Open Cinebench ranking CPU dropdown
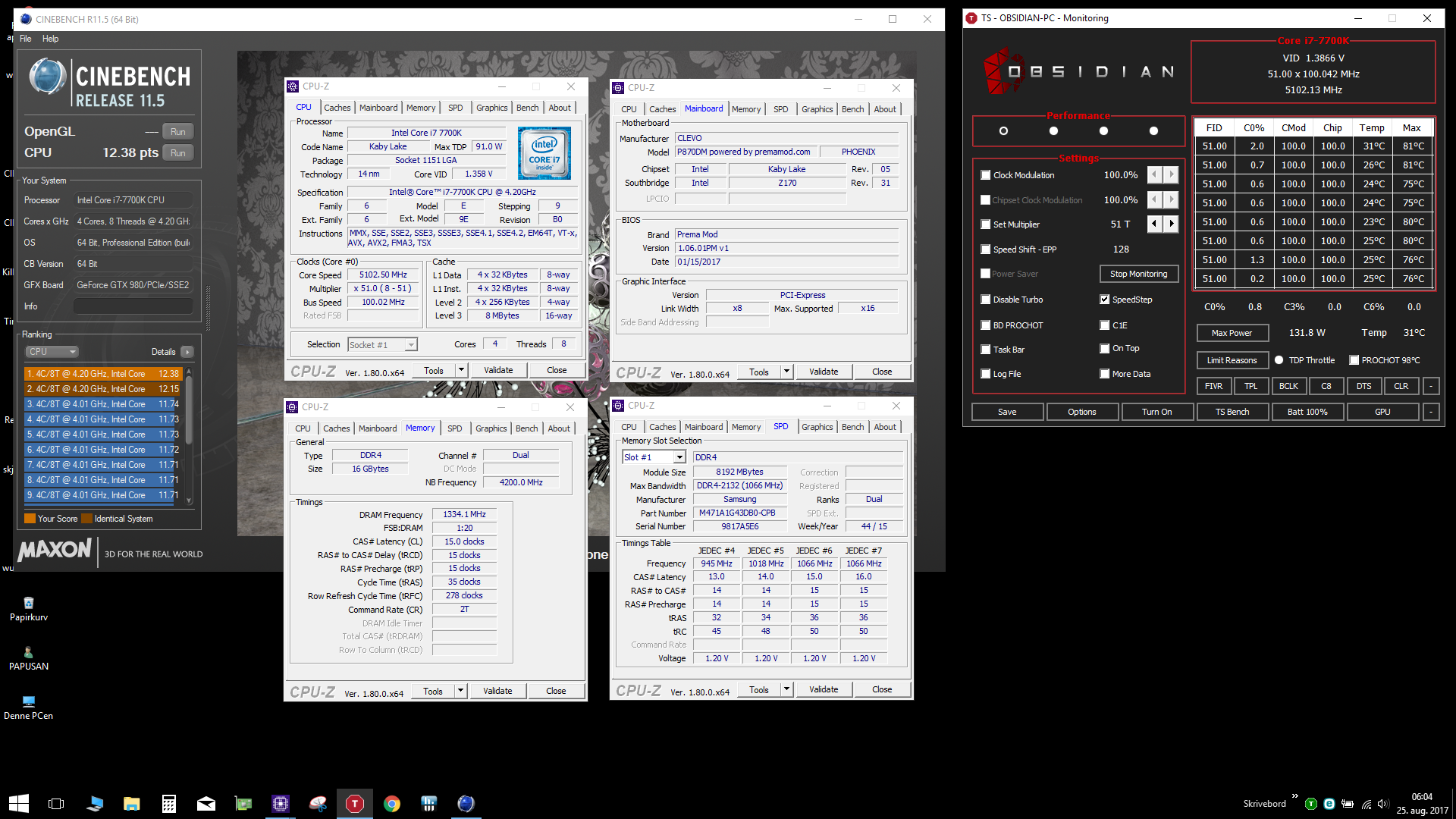 [52, 352]
